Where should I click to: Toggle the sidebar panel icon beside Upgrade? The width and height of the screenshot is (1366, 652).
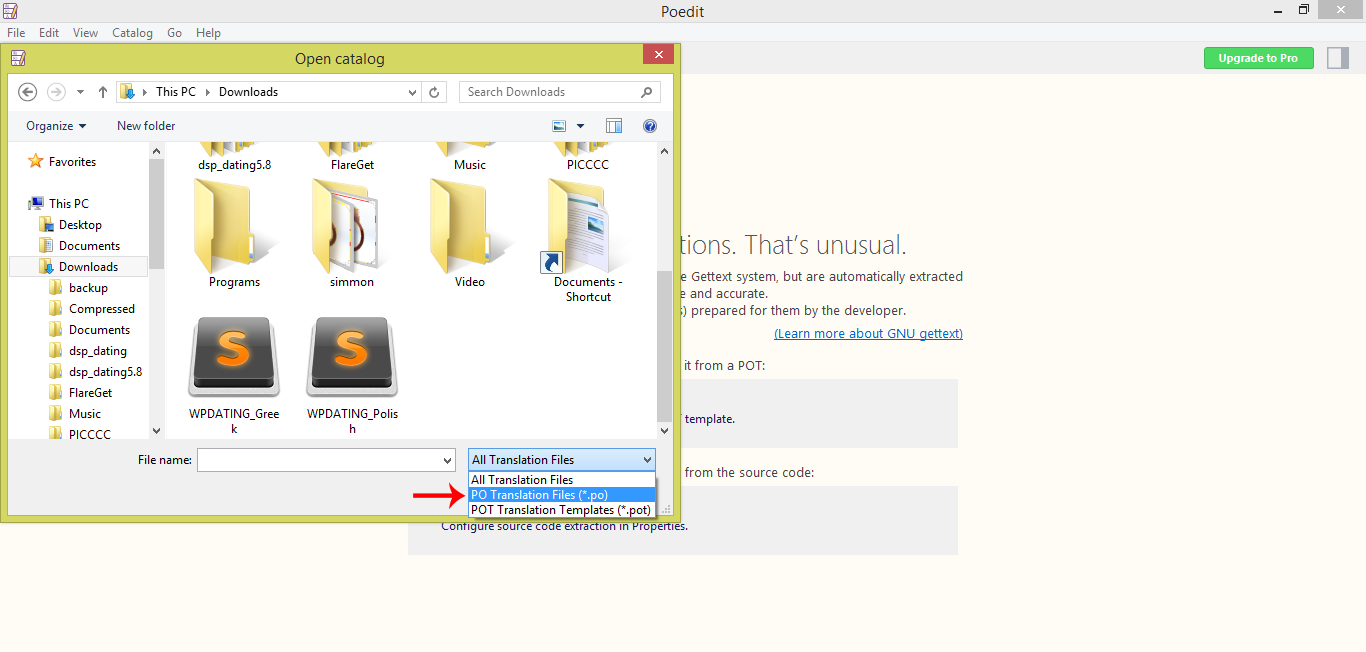[x=1338, y=58]
